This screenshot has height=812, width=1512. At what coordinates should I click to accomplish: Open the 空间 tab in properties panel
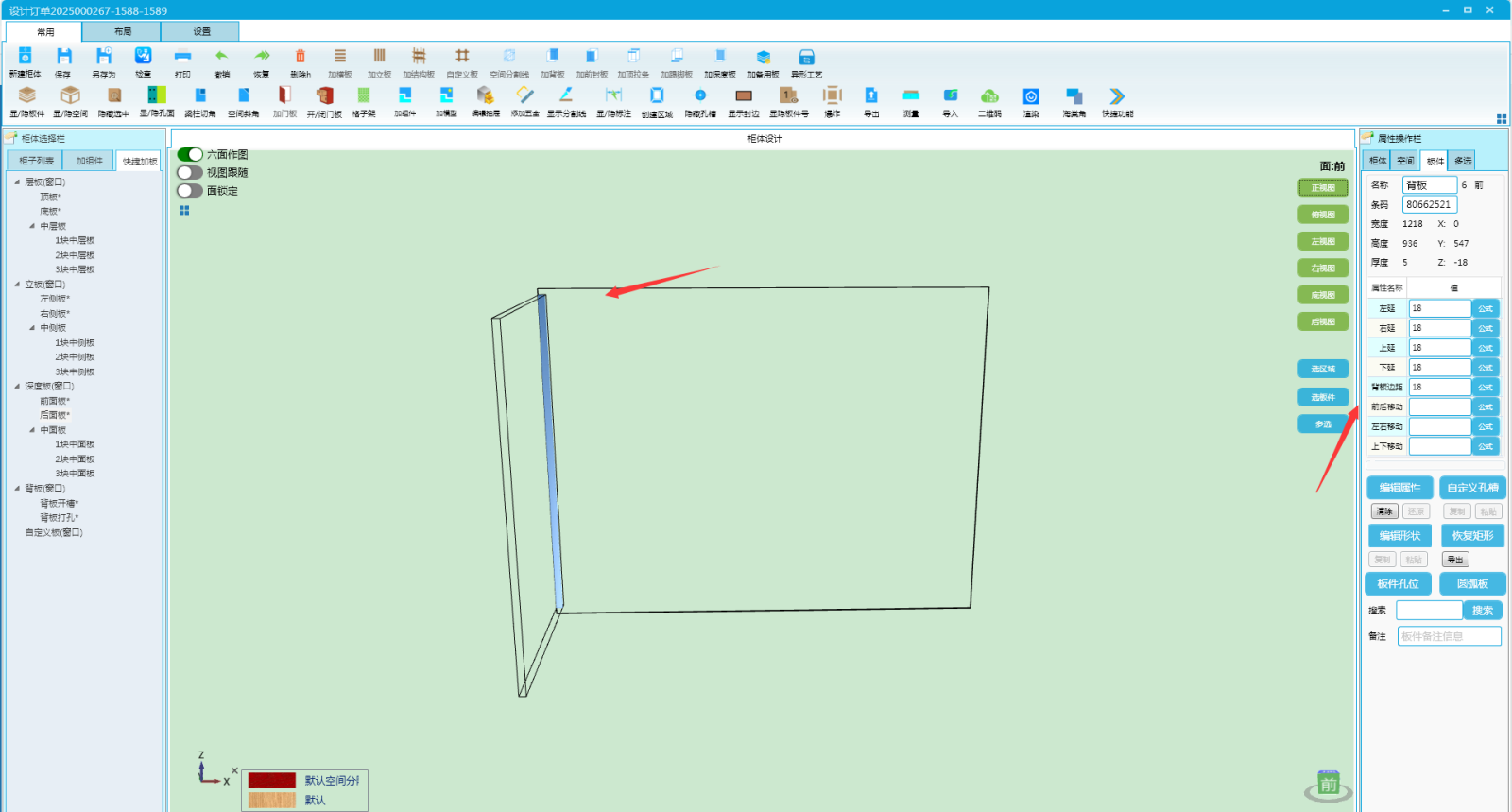tap(1405, 161)
